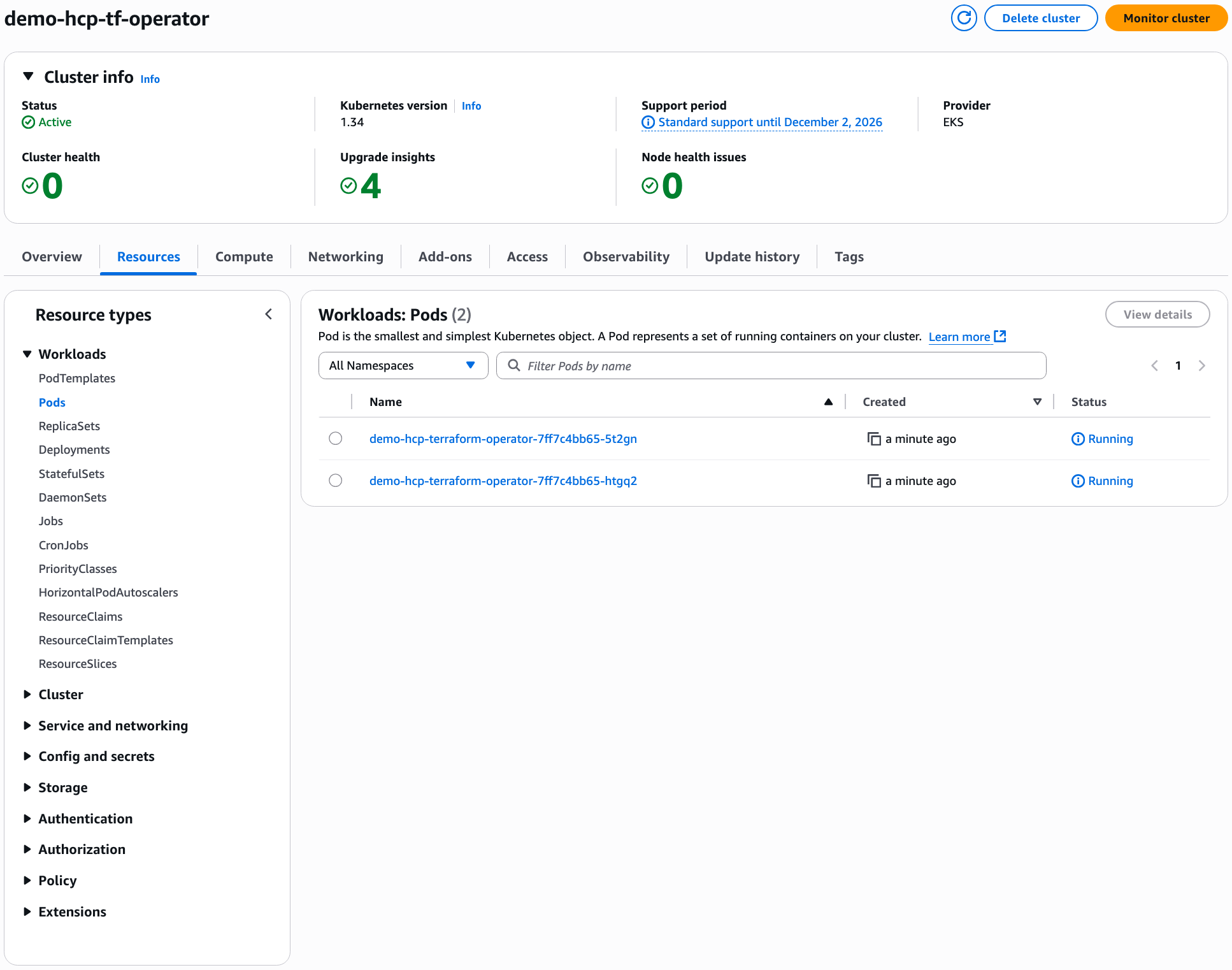Click the Filter Pods by name field
This screenshot has height=970, width=1232.
(771, 366)
